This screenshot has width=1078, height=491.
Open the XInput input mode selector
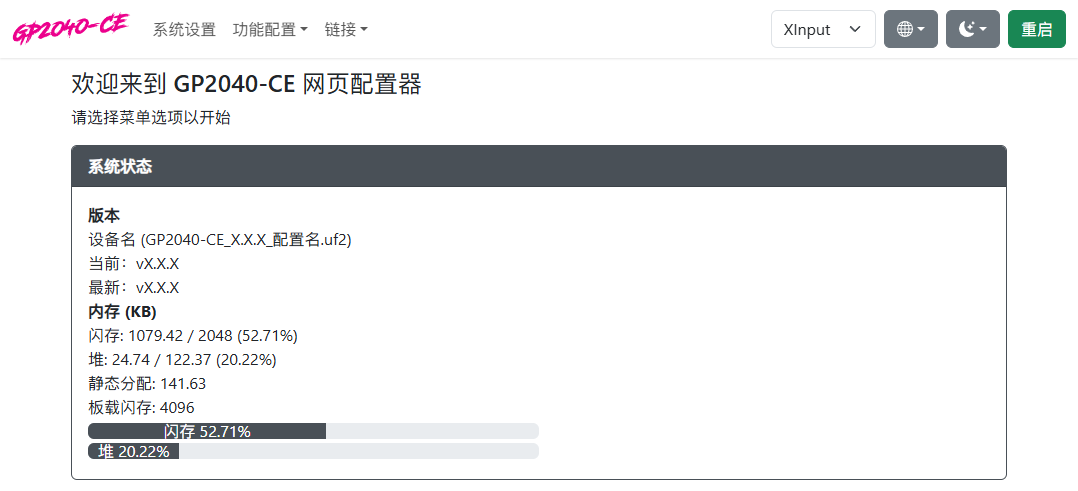[x=822, y=29]
